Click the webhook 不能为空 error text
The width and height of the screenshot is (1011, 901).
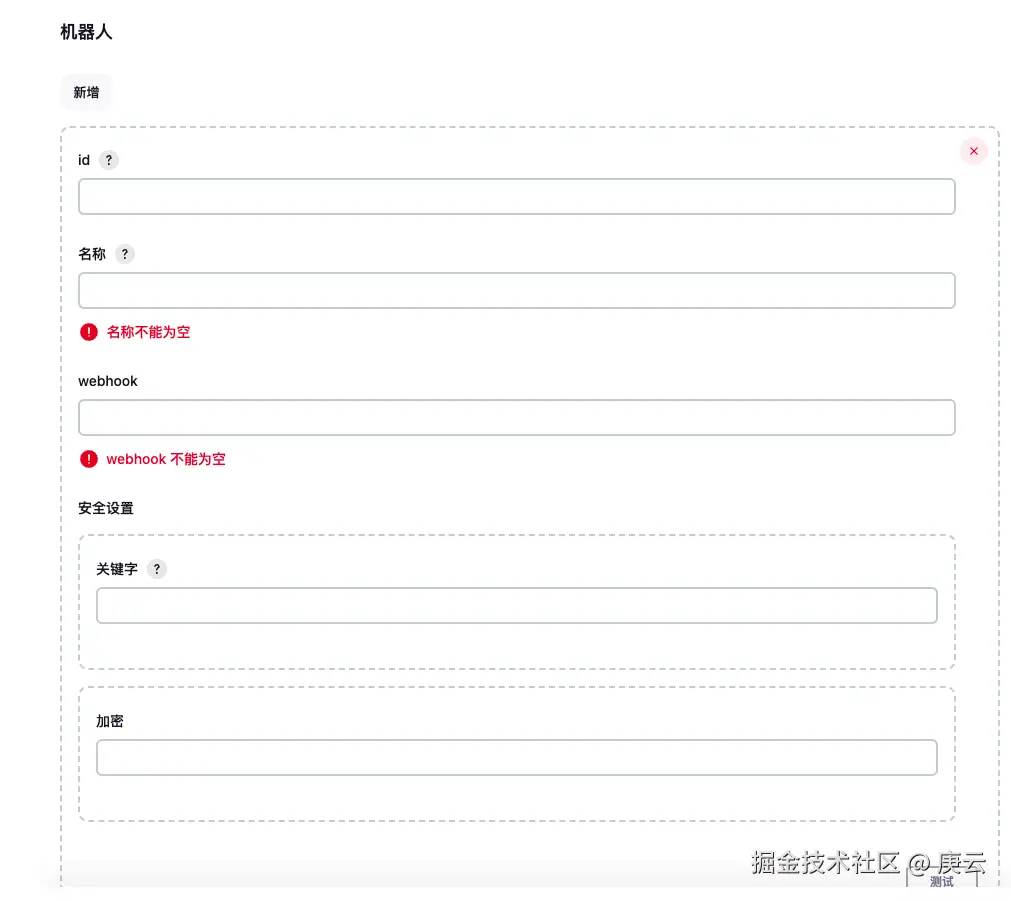tap(166, 459)
